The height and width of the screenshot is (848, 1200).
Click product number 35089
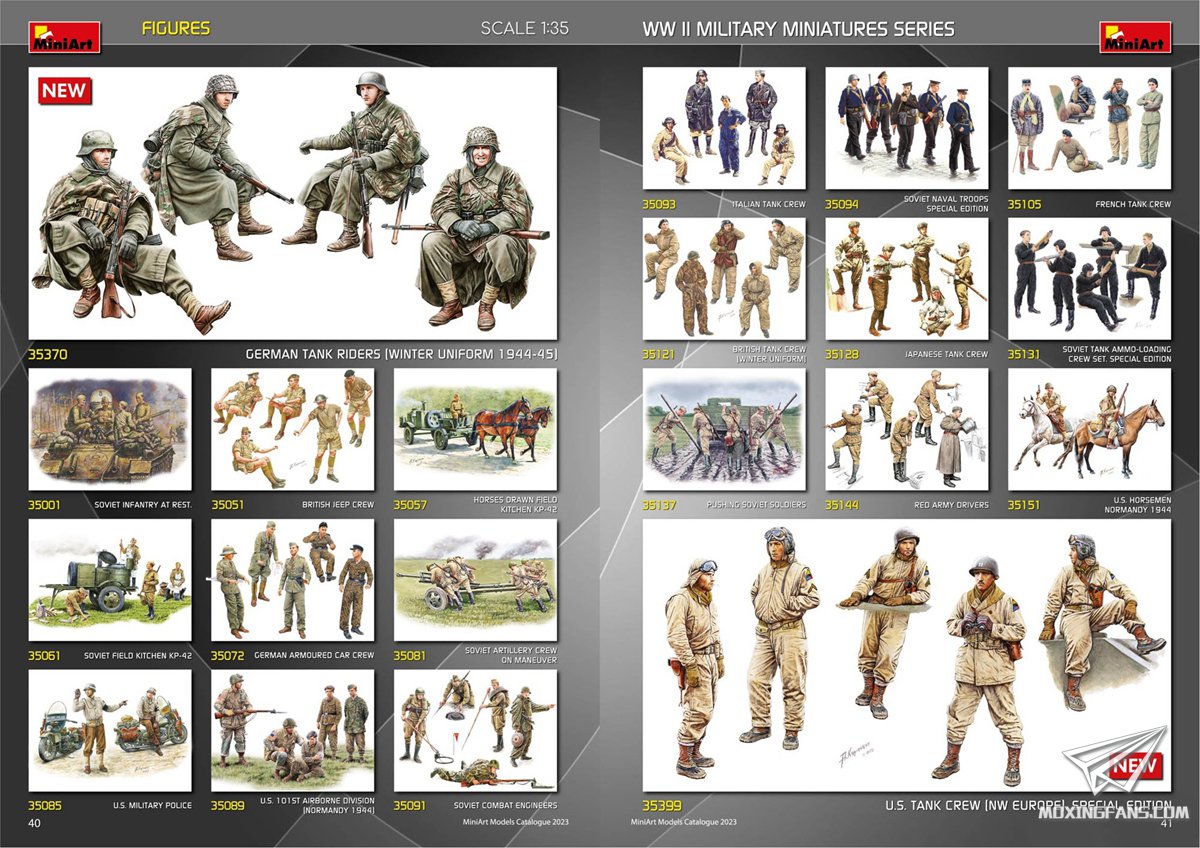228,805
